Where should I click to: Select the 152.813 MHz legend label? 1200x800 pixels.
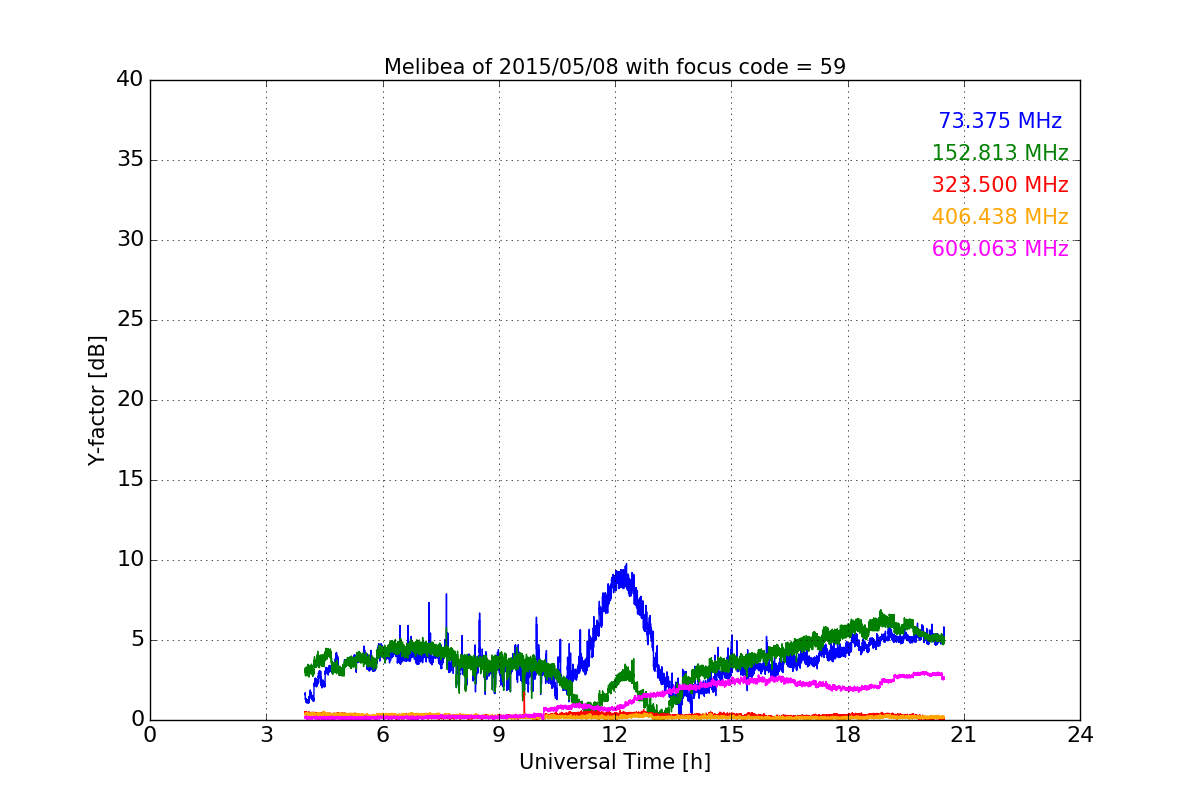[1000, 153]
